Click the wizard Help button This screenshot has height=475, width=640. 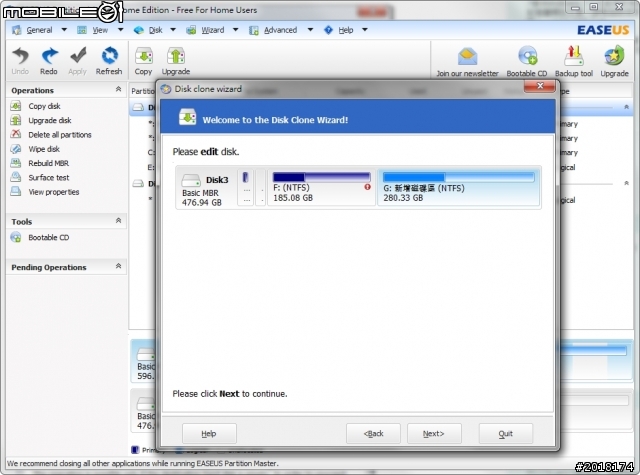[x=209, y=433]
